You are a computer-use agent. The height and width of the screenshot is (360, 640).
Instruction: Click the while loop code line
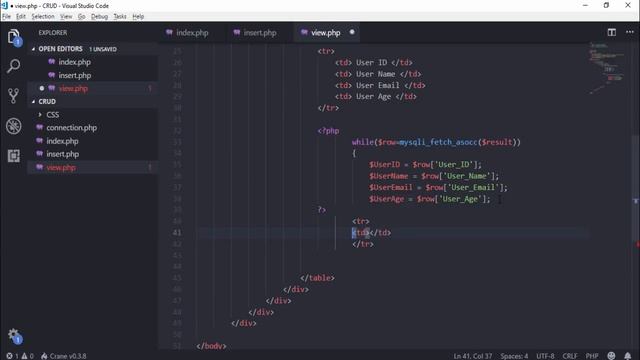[436, 142]
